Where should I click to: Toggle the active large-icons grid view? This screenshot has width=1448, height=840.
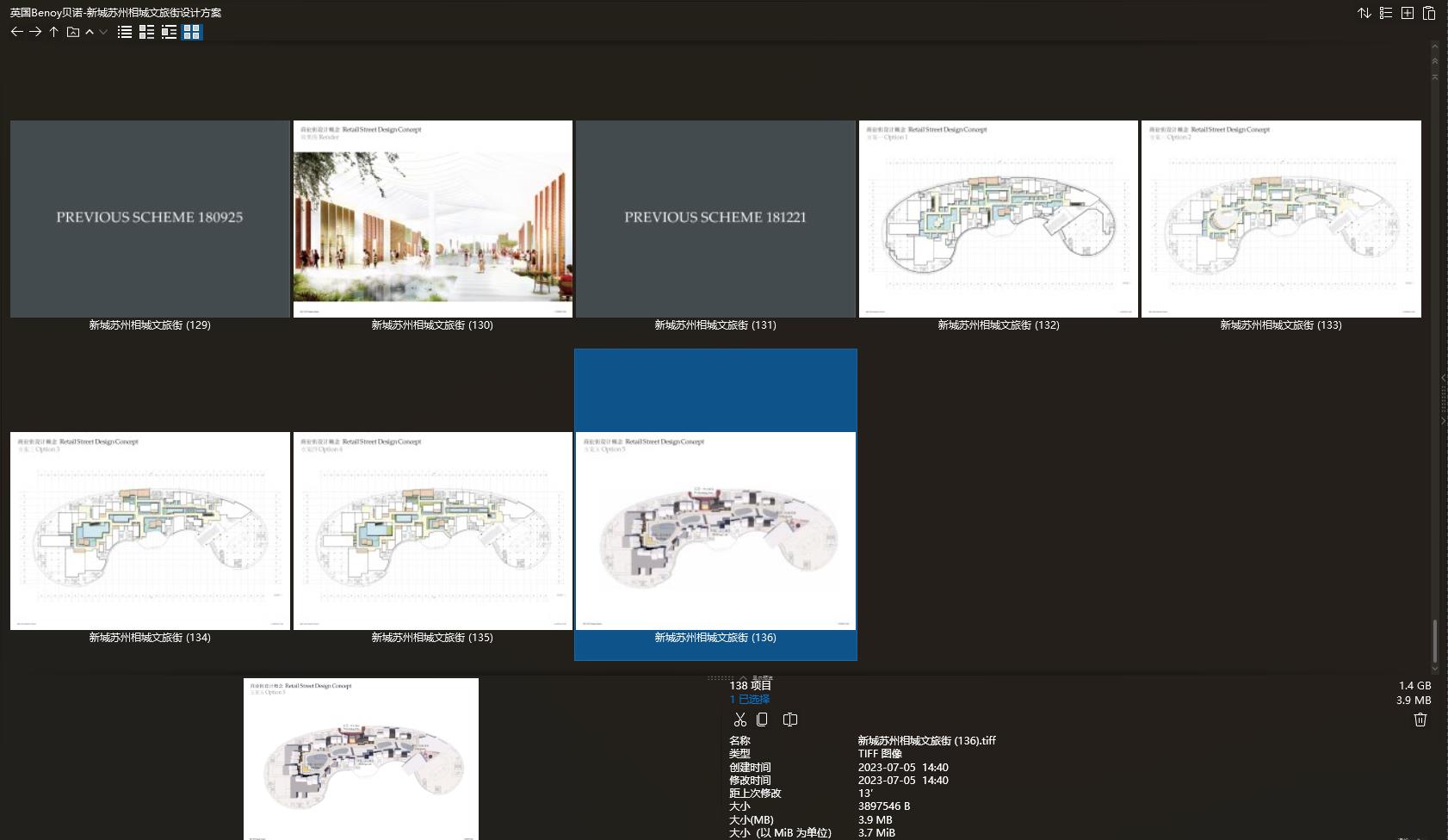[x=193, y=32]
